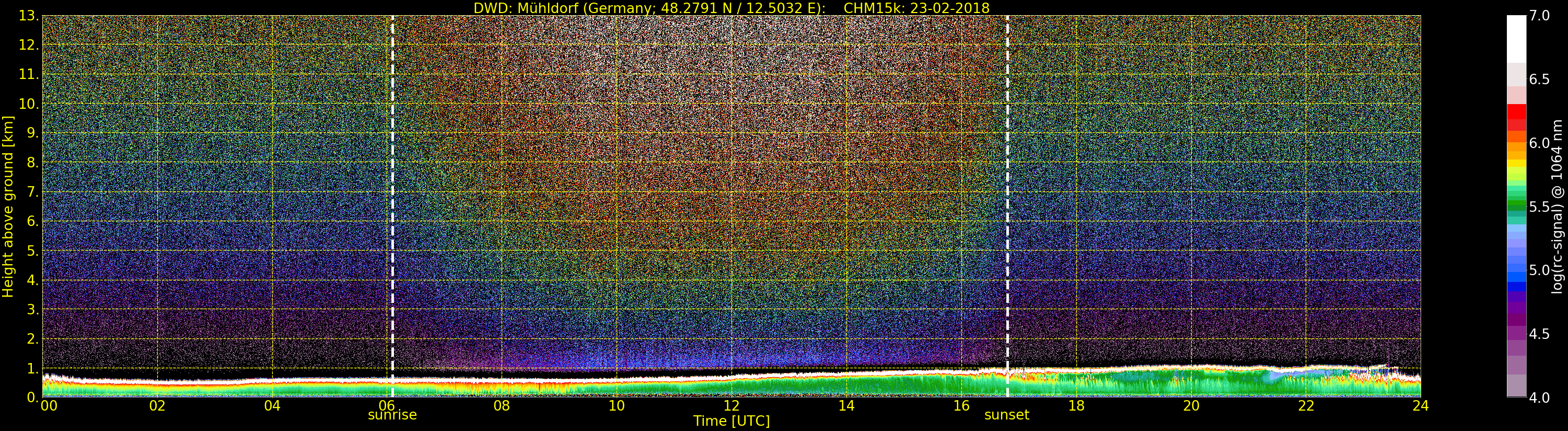
Task: Click the height axis tick '11.'
Action: tap(29, 74)
